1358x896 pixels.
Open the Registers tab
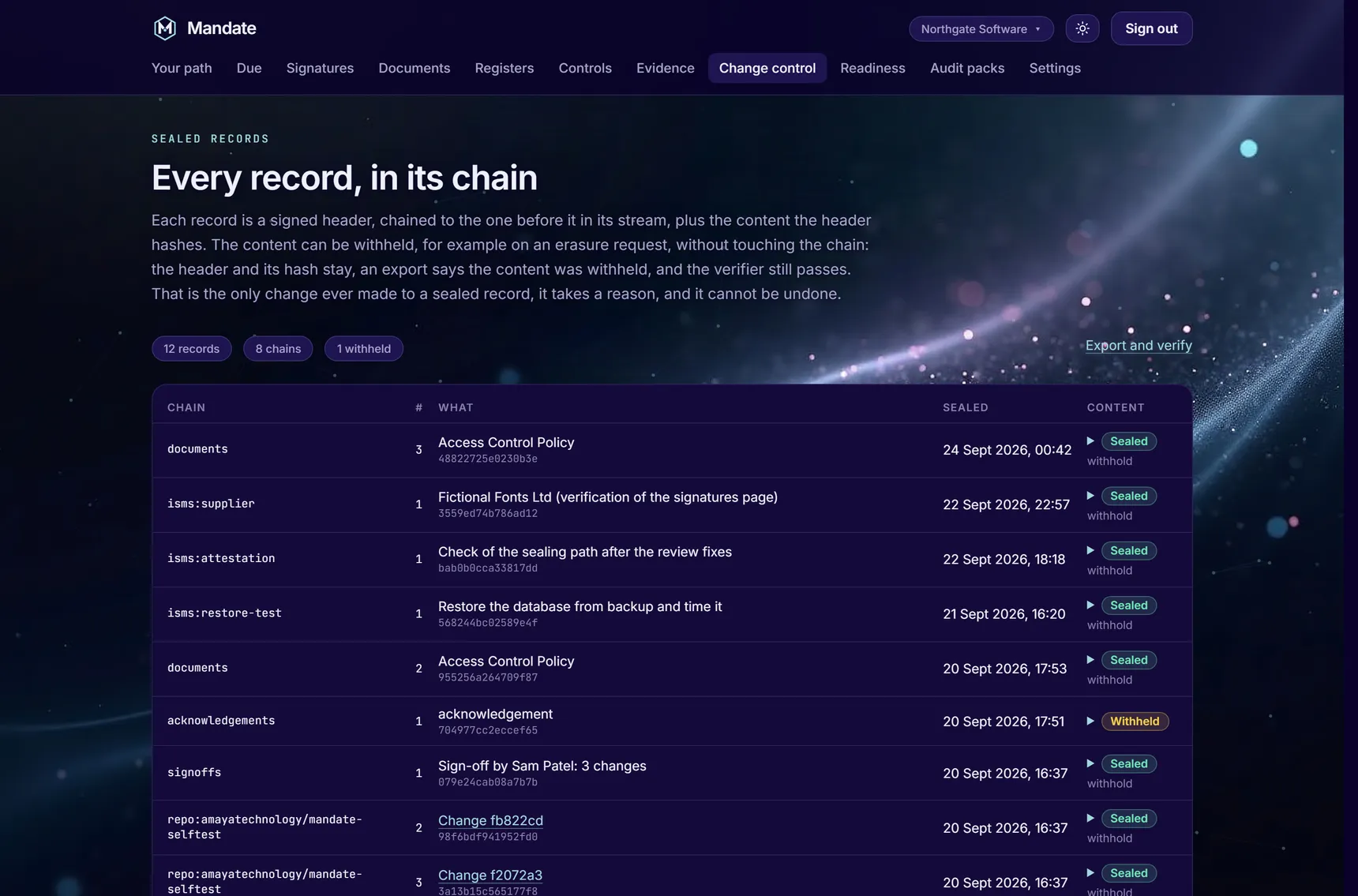click(x=505, y=68)
